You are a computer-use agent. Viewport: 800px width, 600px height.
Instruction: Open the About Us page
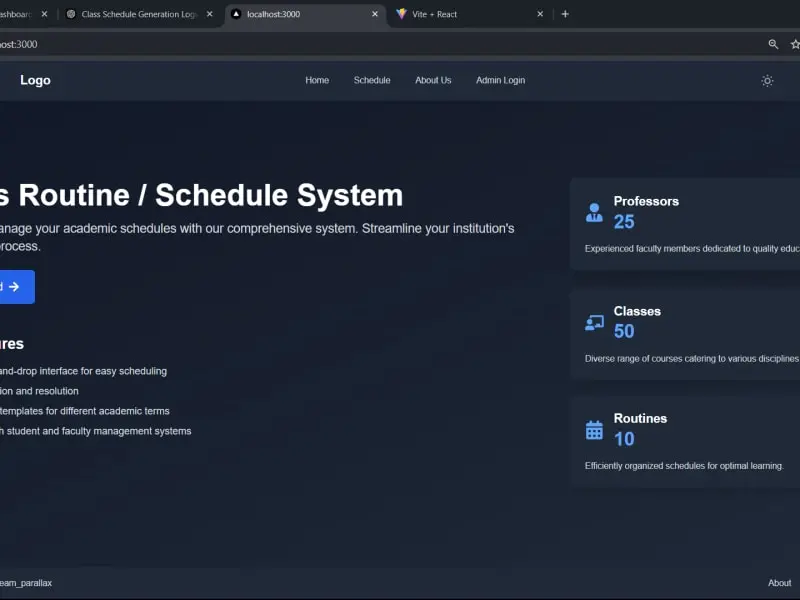(433, 80)
